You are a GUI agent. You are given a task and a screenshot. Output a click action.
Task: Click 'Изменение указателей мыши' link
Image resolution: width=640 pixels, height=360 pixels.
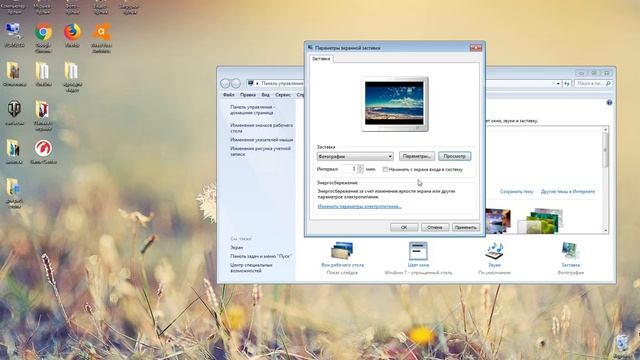261,140
